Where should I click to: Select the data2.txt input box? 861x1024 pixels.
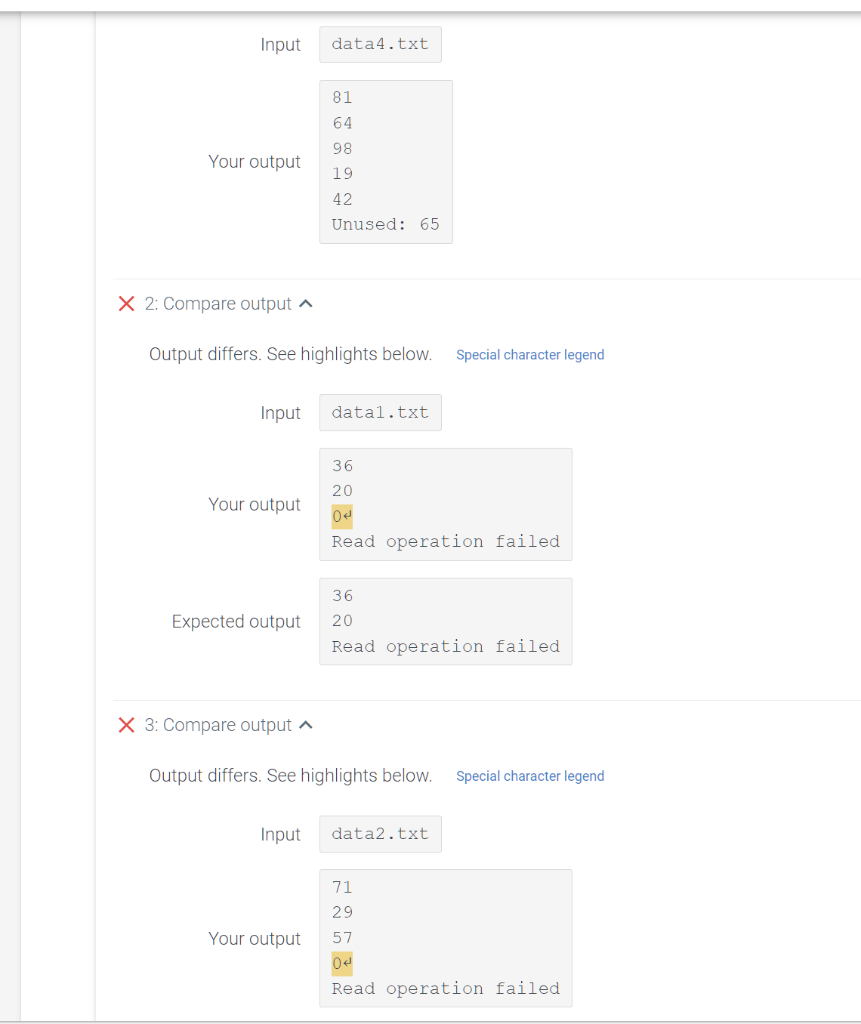pos(380,834)
